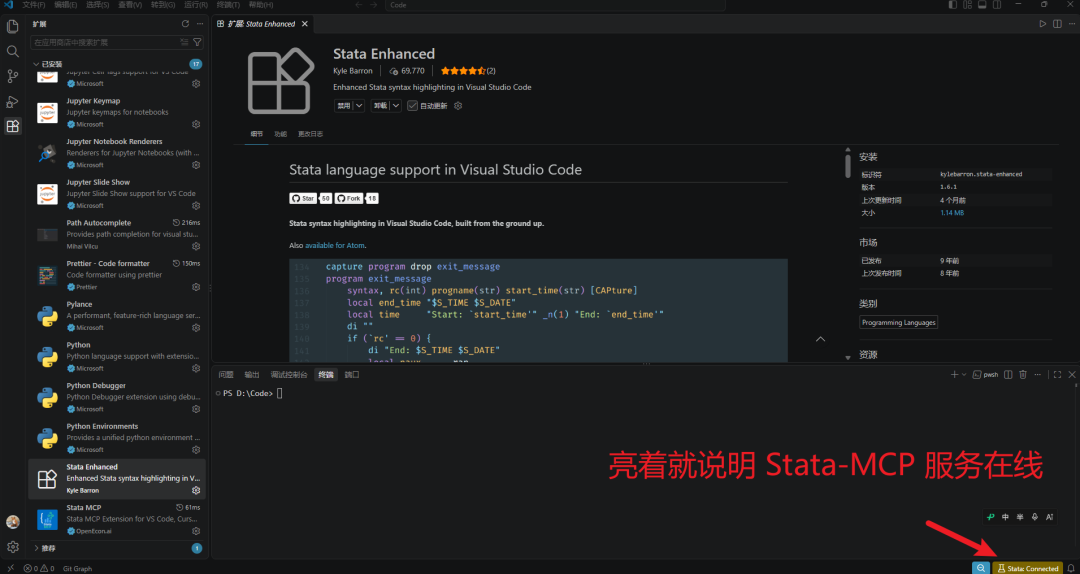
Task: Click the 禁用 disable button
Action: (343, 106)
